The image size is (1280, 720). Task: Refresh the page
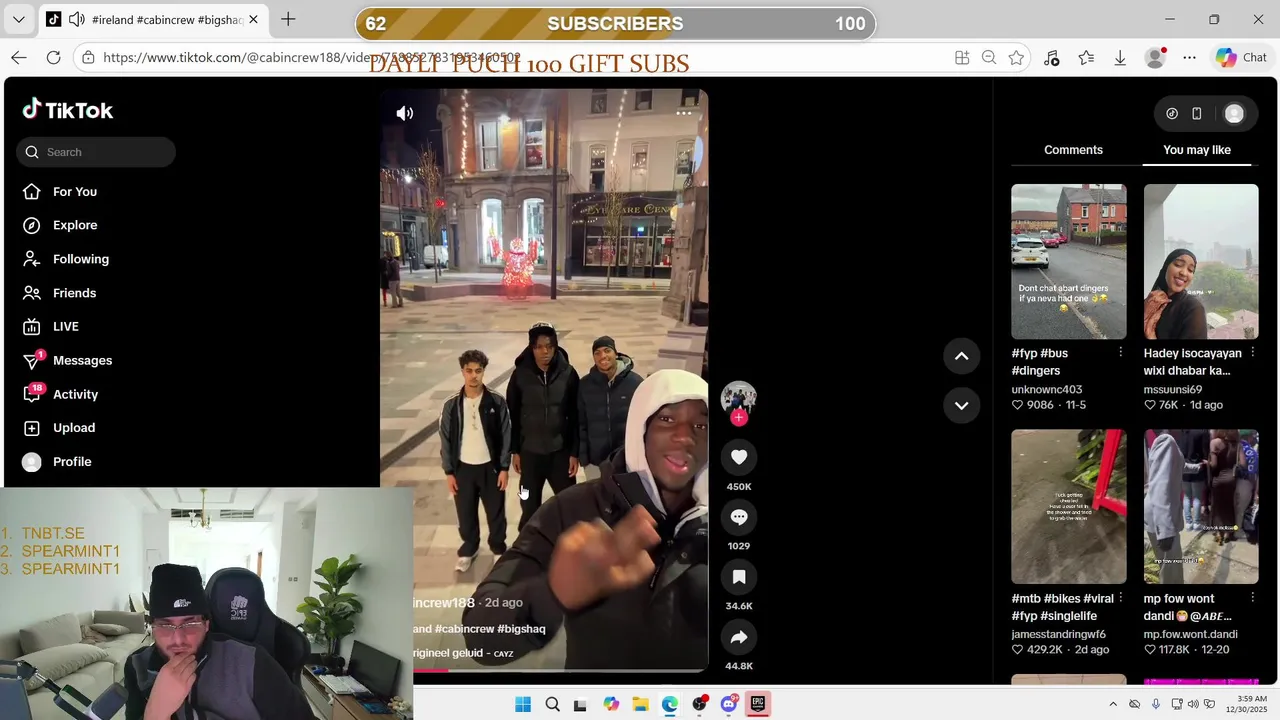54,58
